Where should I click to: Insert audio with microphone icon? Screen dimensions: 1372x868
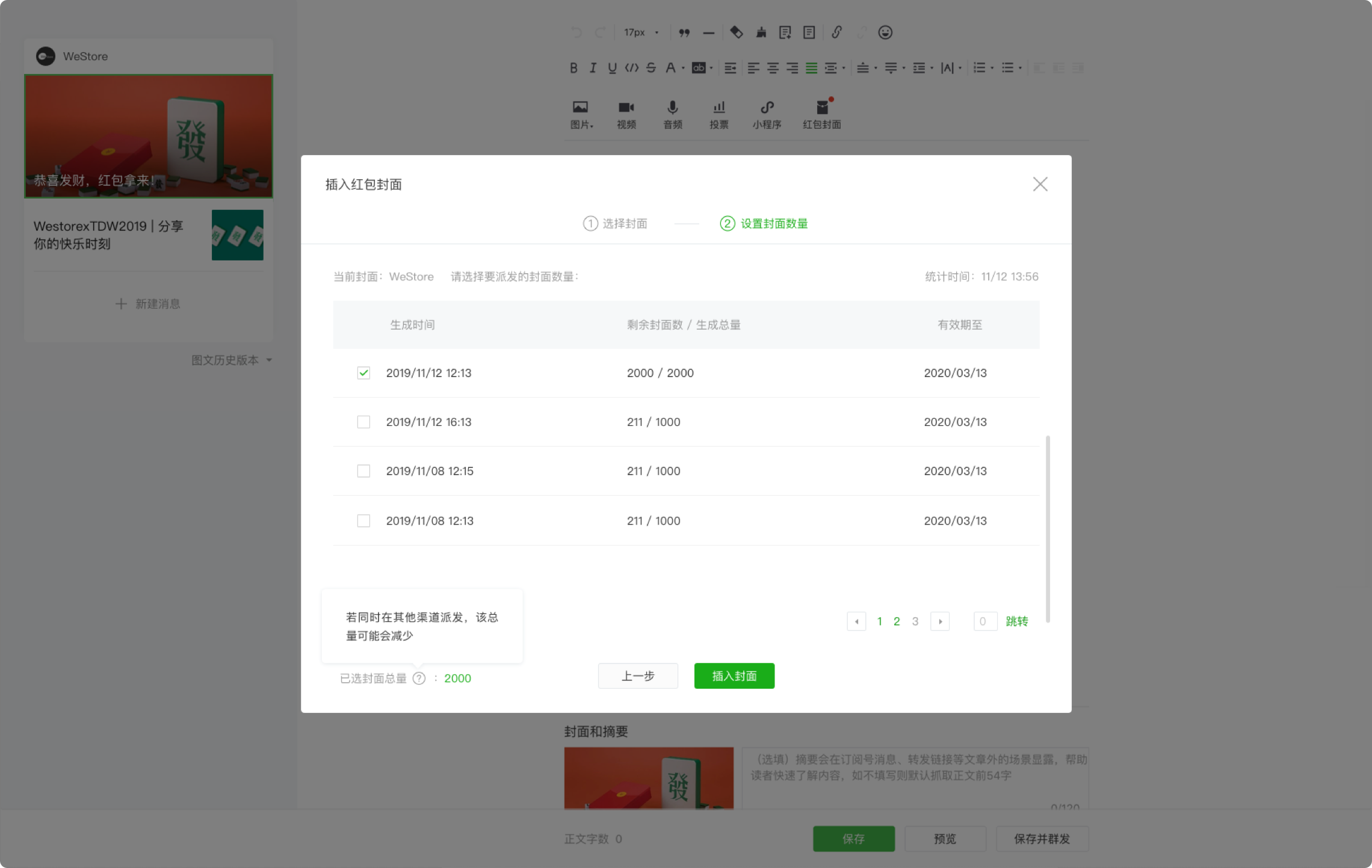(x=673, y=114)
